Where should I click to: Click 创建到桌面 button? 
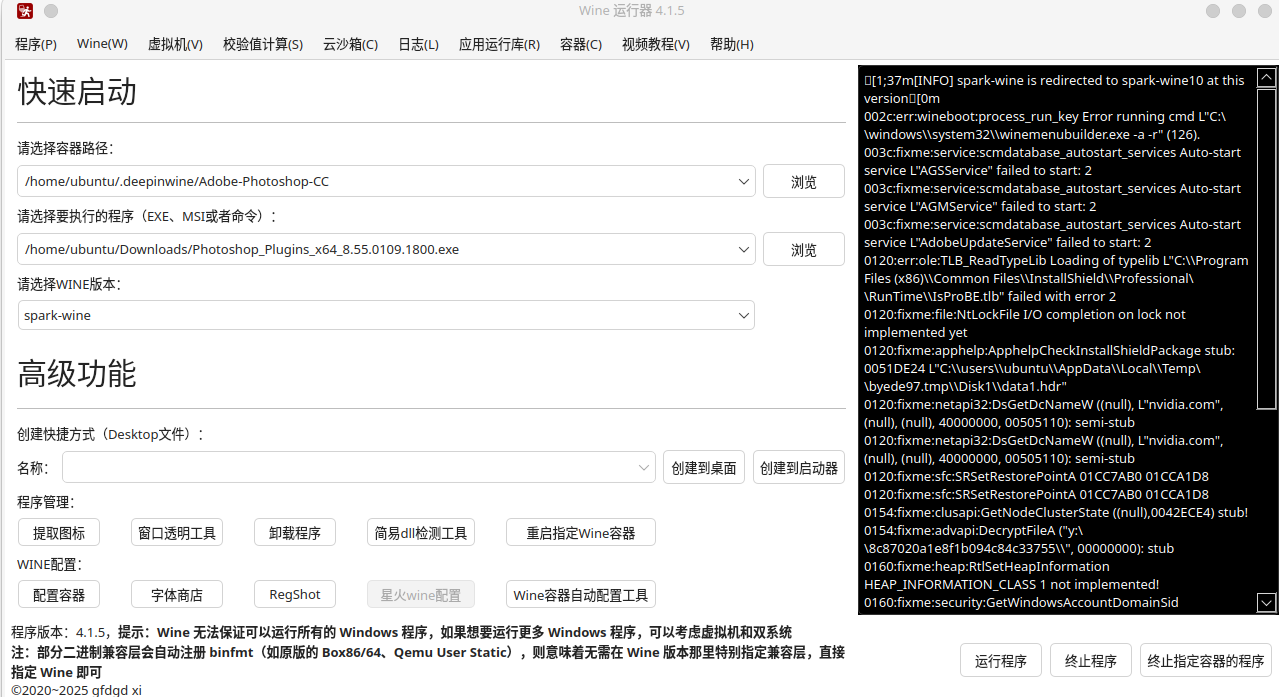tap(704, 468)
